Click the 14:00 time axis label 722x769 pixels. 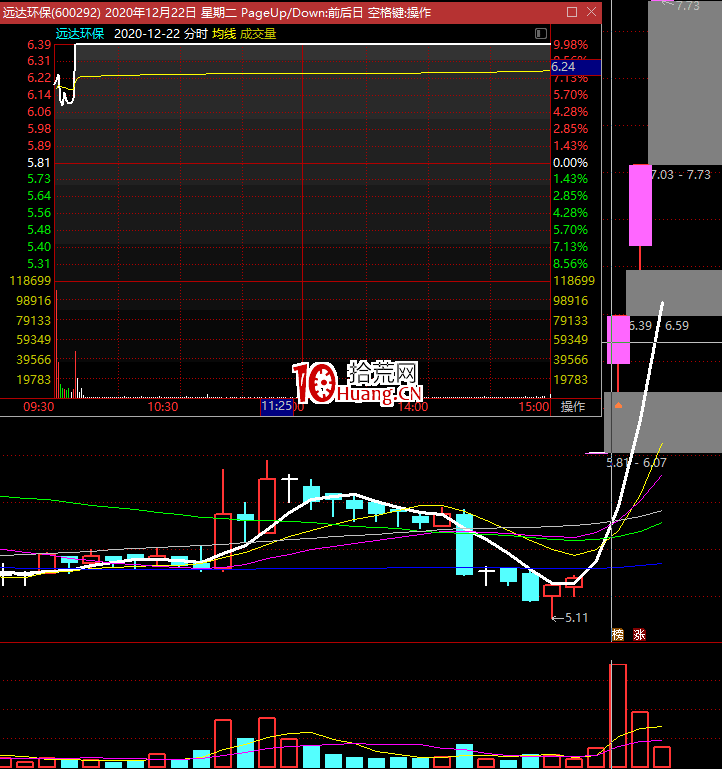click(x=413, y=407)
